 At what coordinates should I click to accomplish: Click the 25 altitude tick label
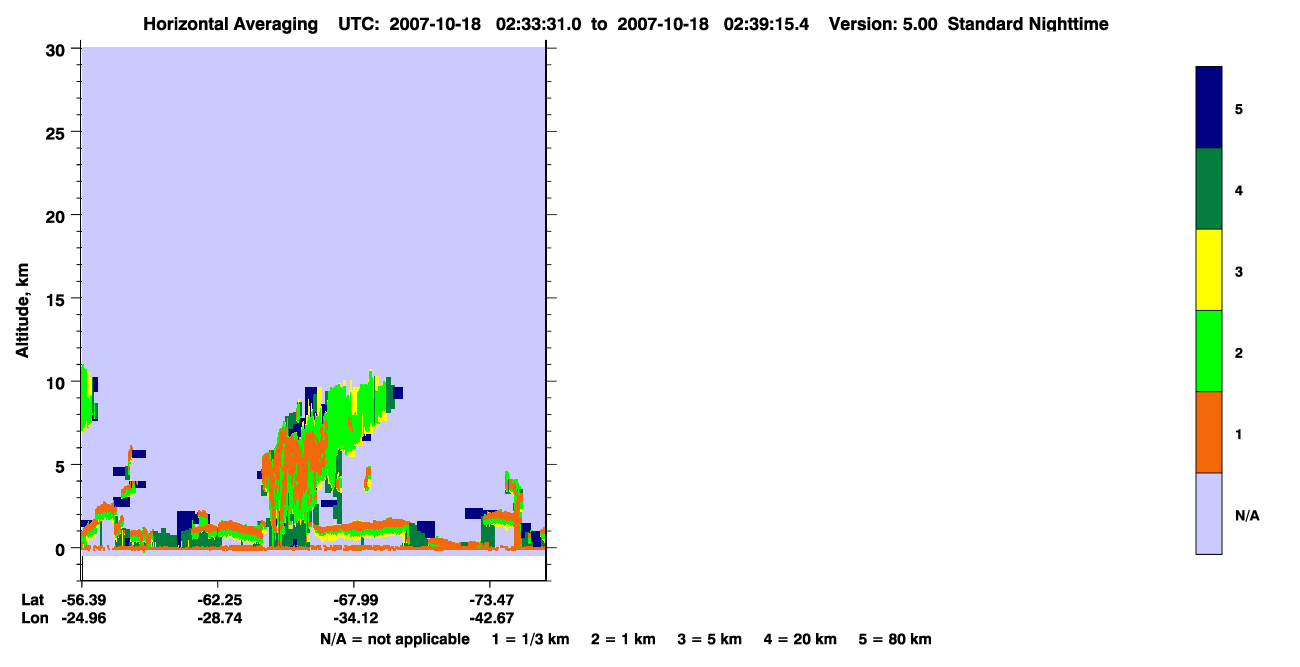(x=56, y=132)
